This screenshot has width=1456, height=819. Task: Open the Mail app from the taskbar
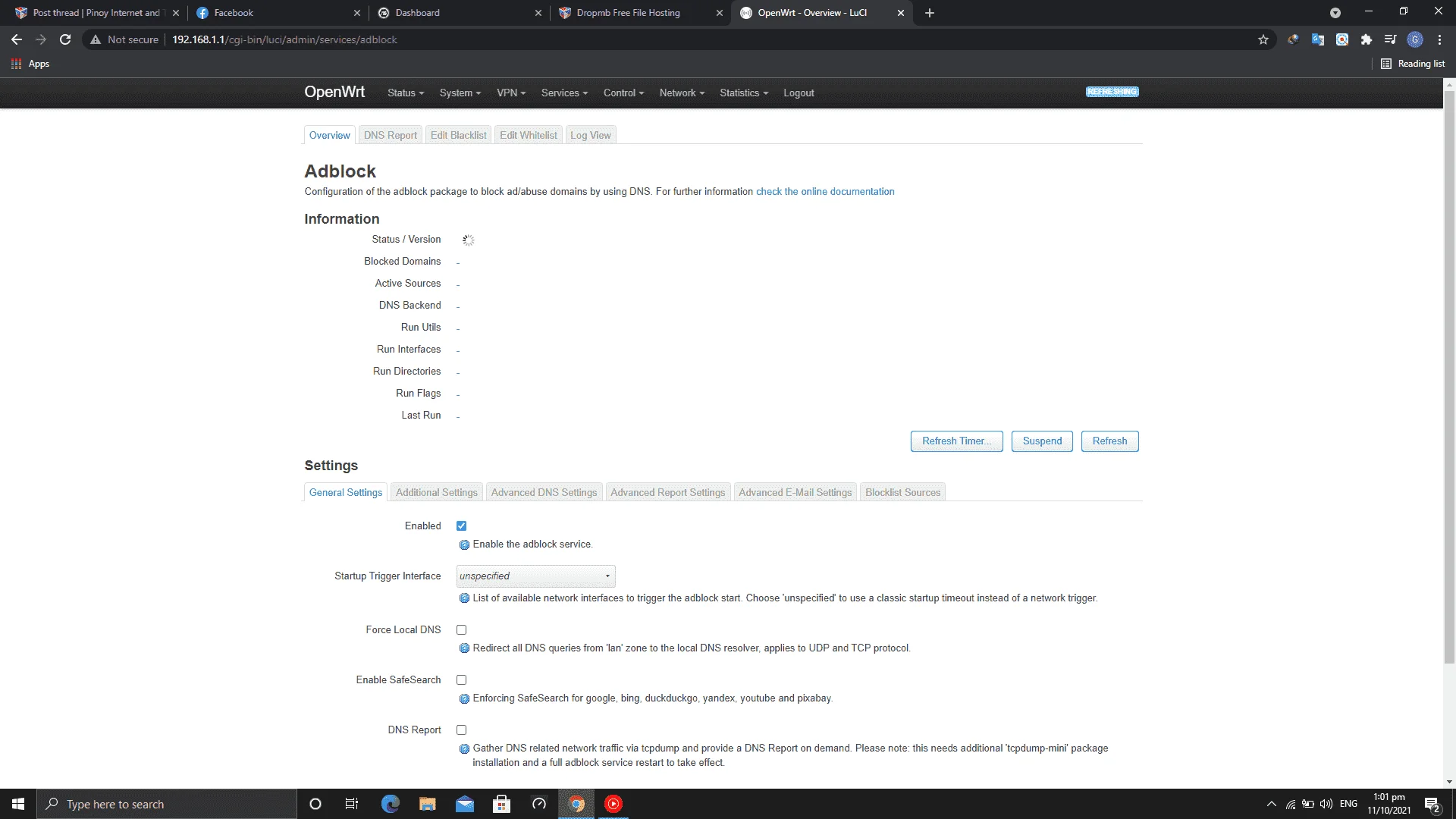point(465,804)
